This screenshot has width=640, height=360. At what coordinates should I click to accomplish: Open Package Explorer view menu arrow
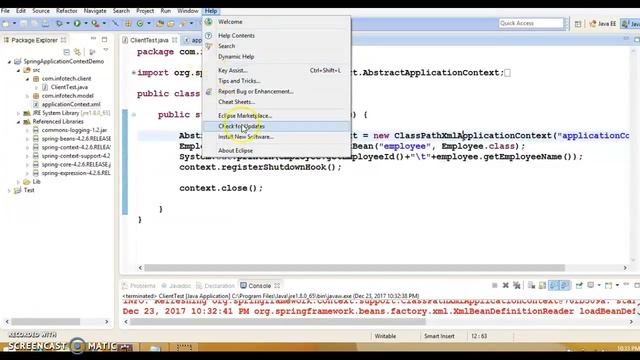click(x=106, y=50)
